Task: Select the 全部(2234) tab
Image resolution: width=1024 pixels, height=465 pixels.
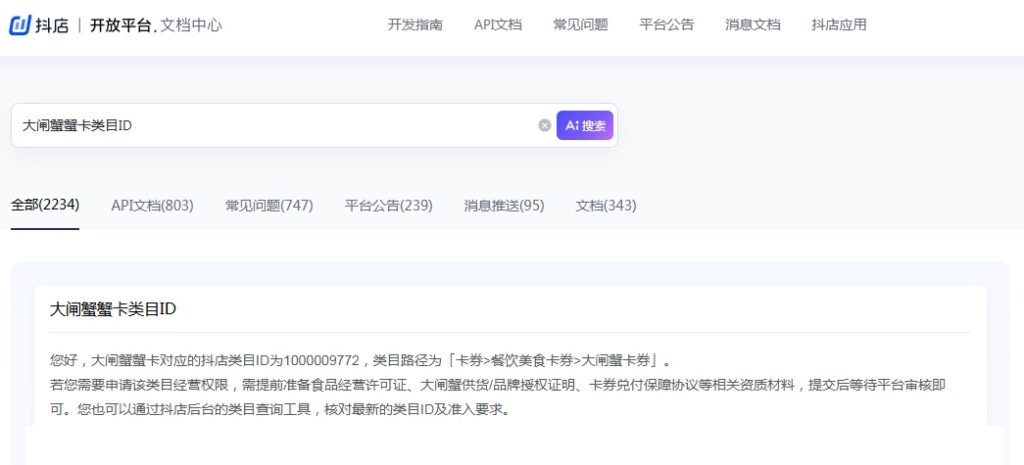Action: pyautogui.click(x=45, y=205)
